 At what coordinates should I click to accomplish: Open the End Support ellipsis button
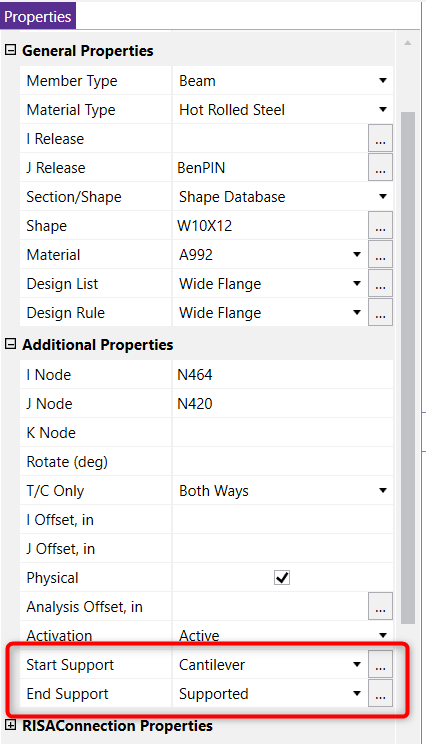pyautogui.click(x=380, y=693)
